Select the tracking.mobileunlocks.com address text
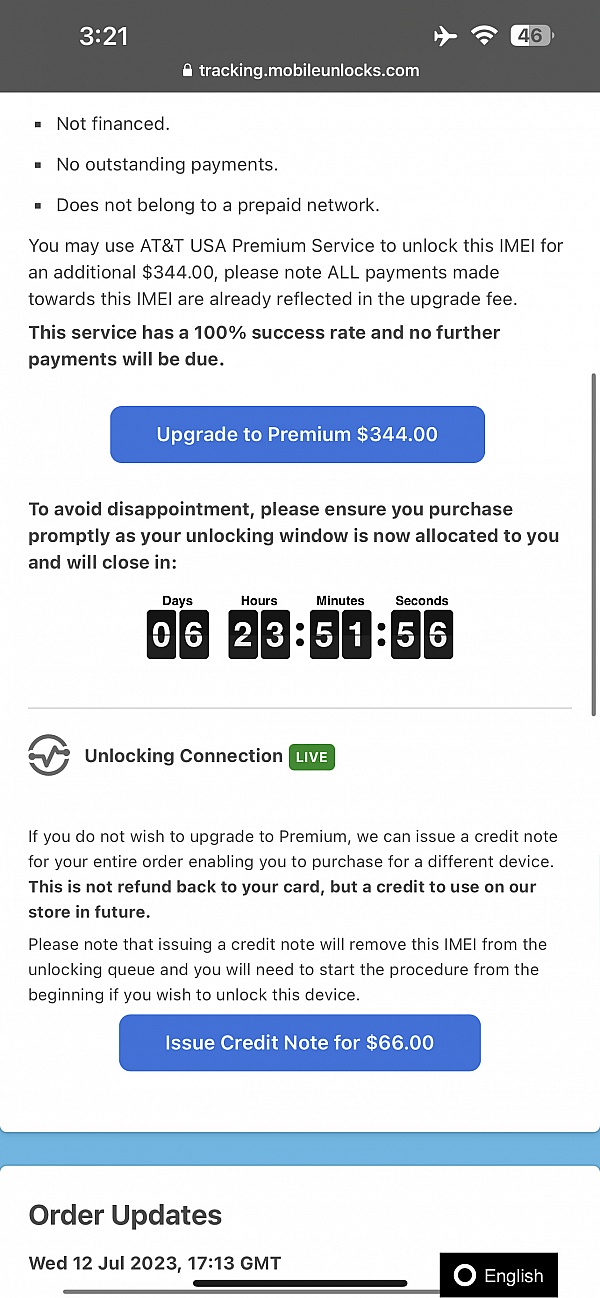The width and height of the screenshot is (600, 1298). 309,70
